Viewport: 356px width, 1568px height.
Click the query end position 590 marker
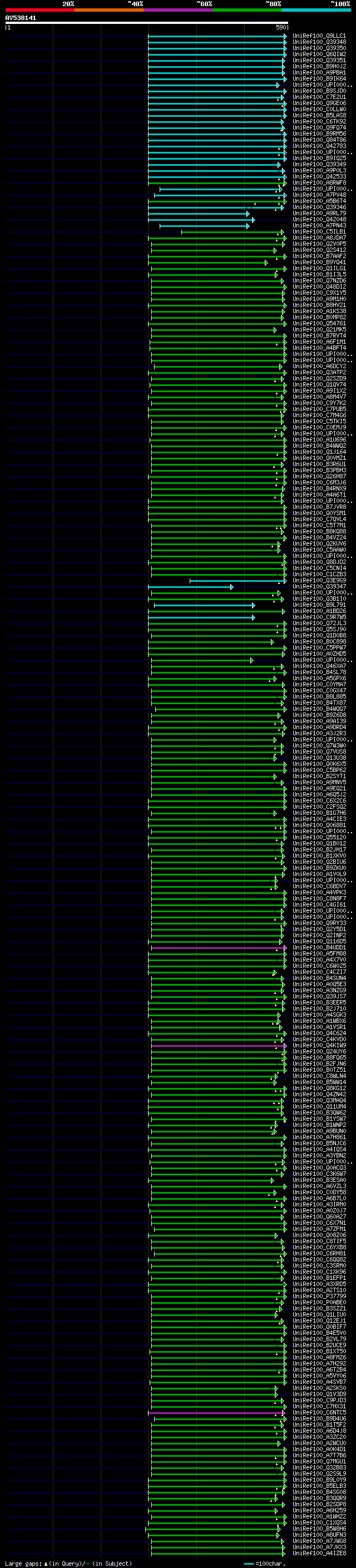pos(281,27)
